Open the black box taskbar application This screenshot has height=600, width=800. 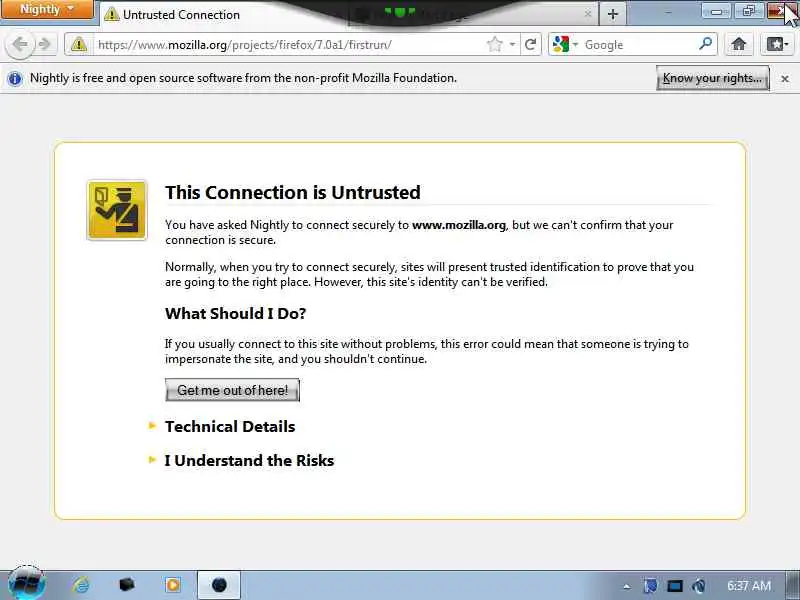coord(126,585)
